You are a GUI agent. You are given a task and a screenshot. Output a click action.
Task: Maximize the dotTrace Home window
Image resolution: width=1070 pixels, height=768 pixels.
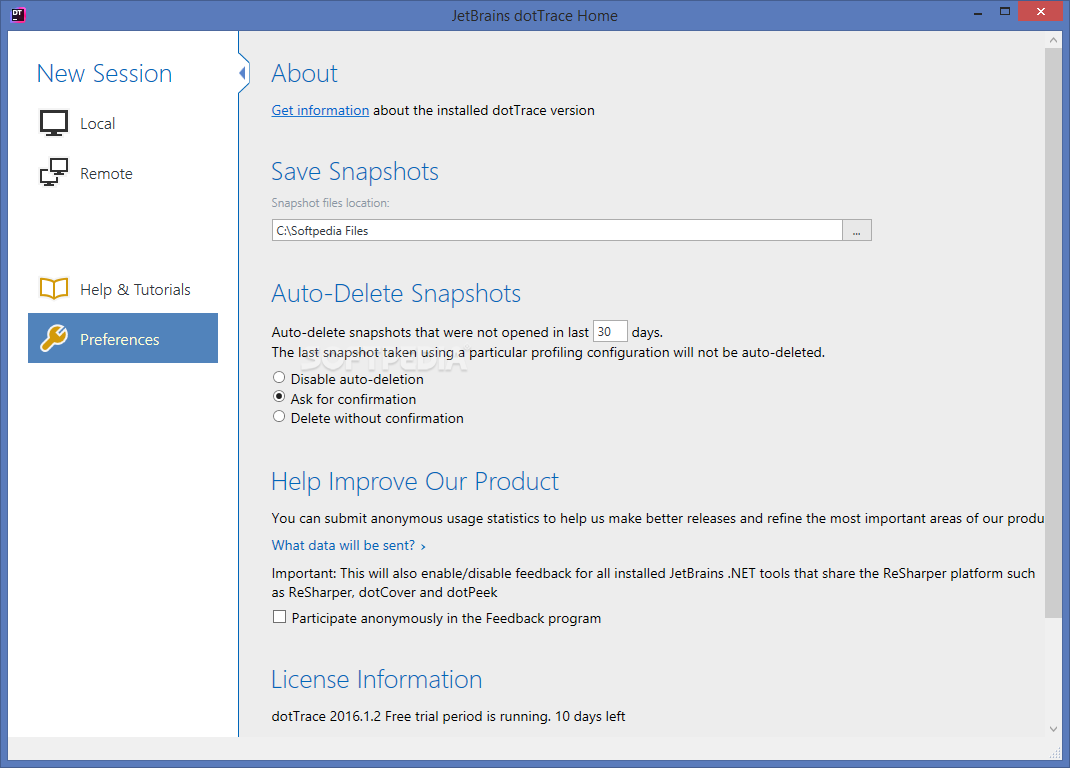[1004, 12]
